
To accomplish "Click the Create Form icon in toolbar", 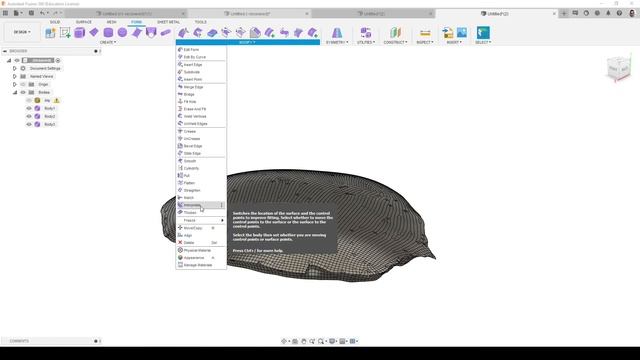I will point(50,33).
